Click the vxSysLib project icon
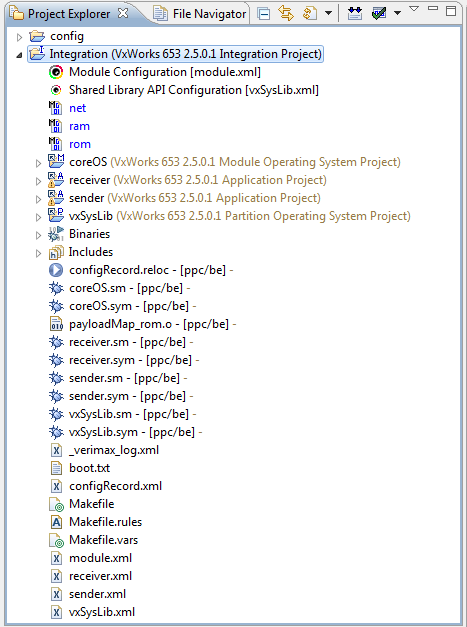Viewport: 467px width, 627px height. click(56, 216)
